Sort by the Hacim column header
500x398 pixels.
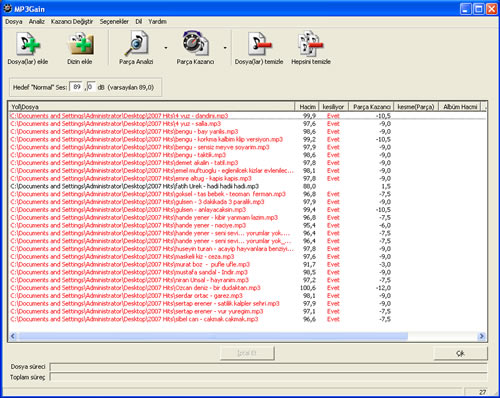tap(307, 107)
